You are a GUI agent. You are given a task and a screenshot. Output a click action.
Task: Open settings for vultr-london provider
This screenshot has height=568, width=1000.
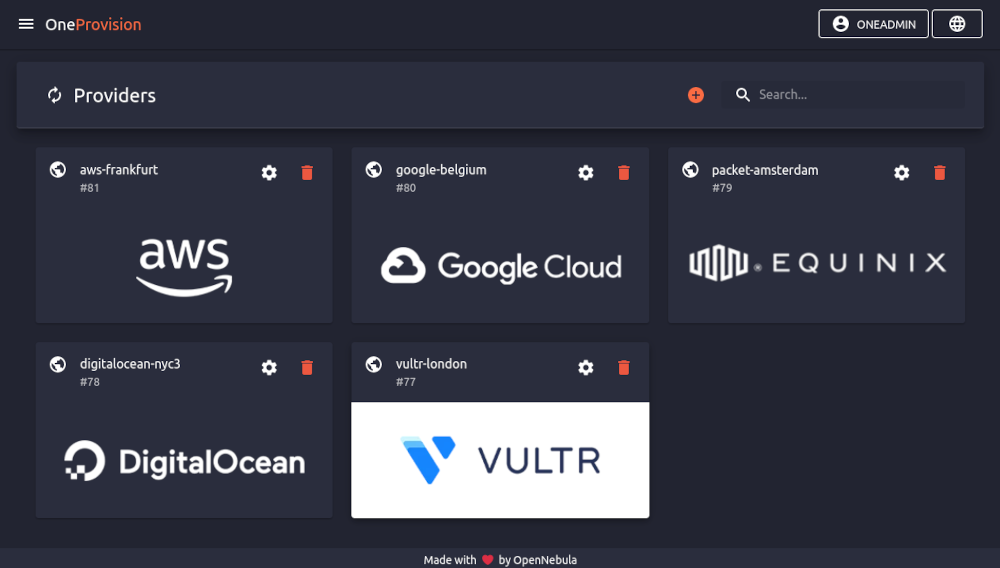585,367
